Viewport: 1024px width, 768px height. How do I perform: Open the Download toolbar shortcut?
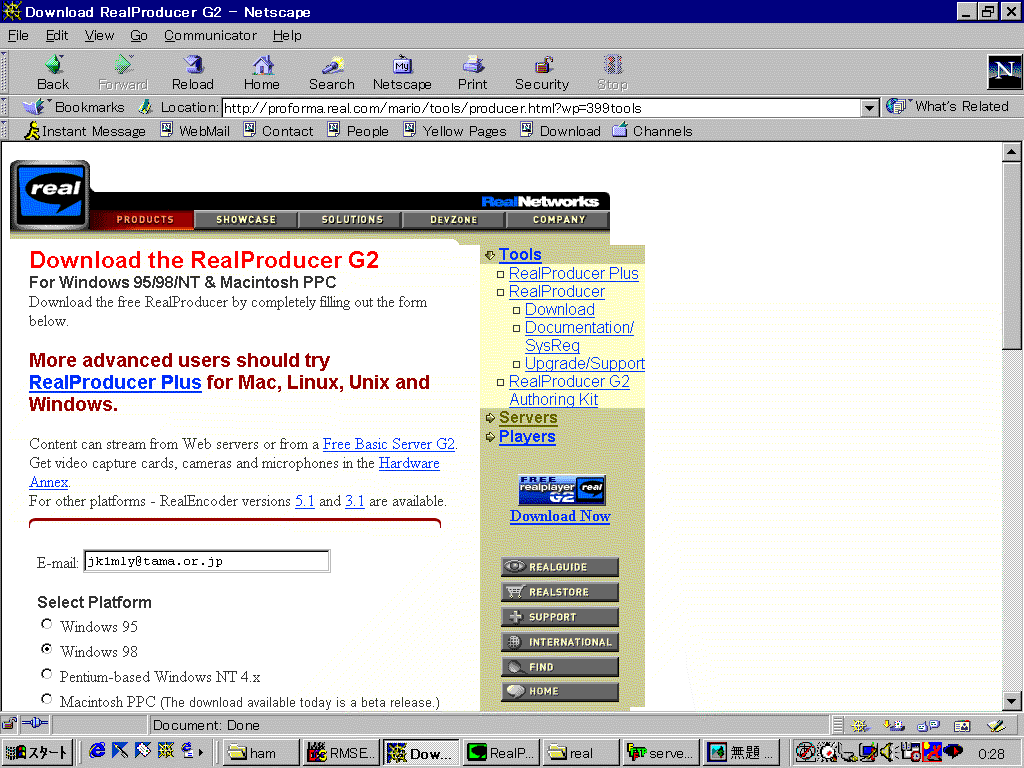560,131
